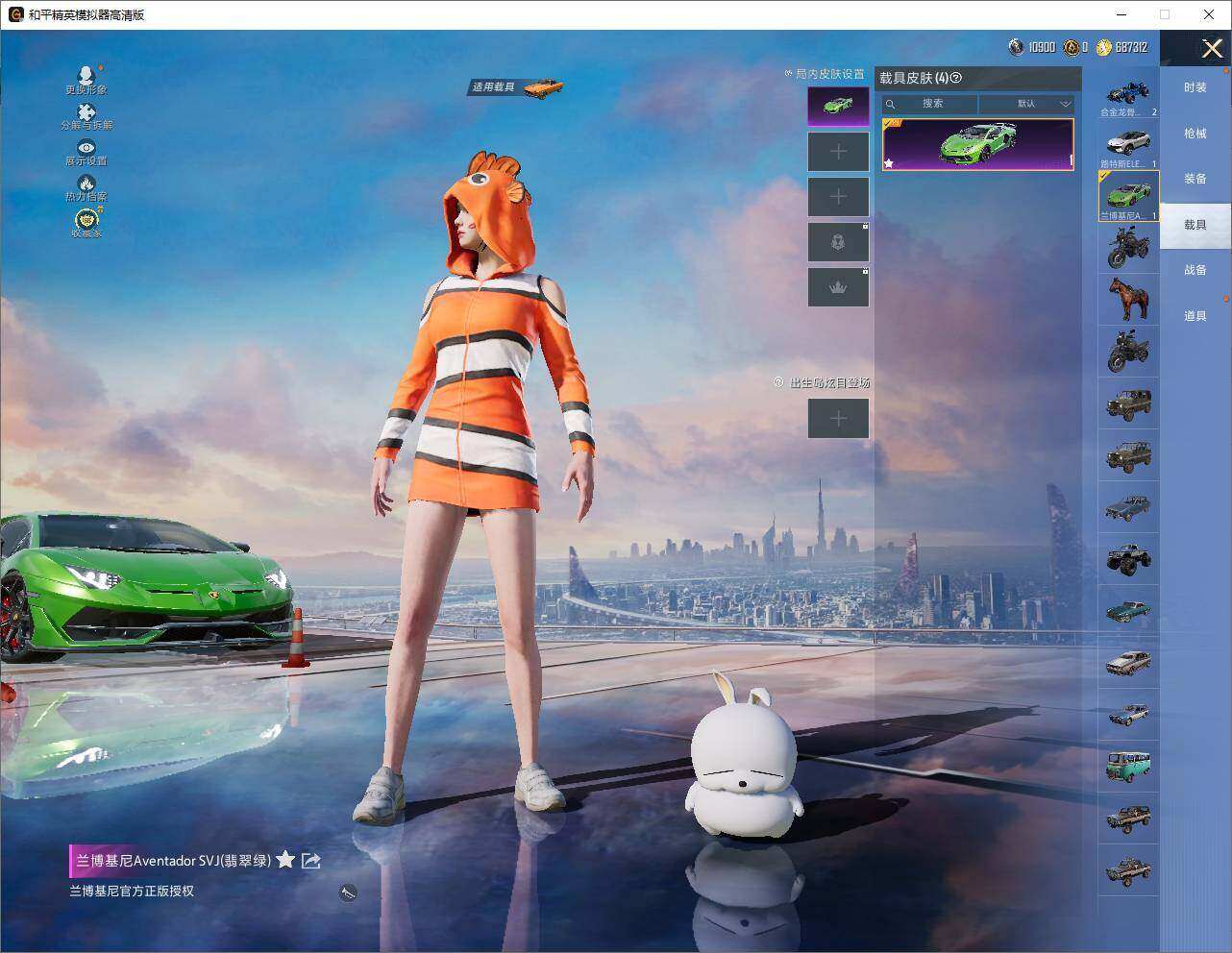This screenshot has width=1232, height=953.
Task: Choose the scooter-style motorcycle below the horse
Action: click(1128, 352)
